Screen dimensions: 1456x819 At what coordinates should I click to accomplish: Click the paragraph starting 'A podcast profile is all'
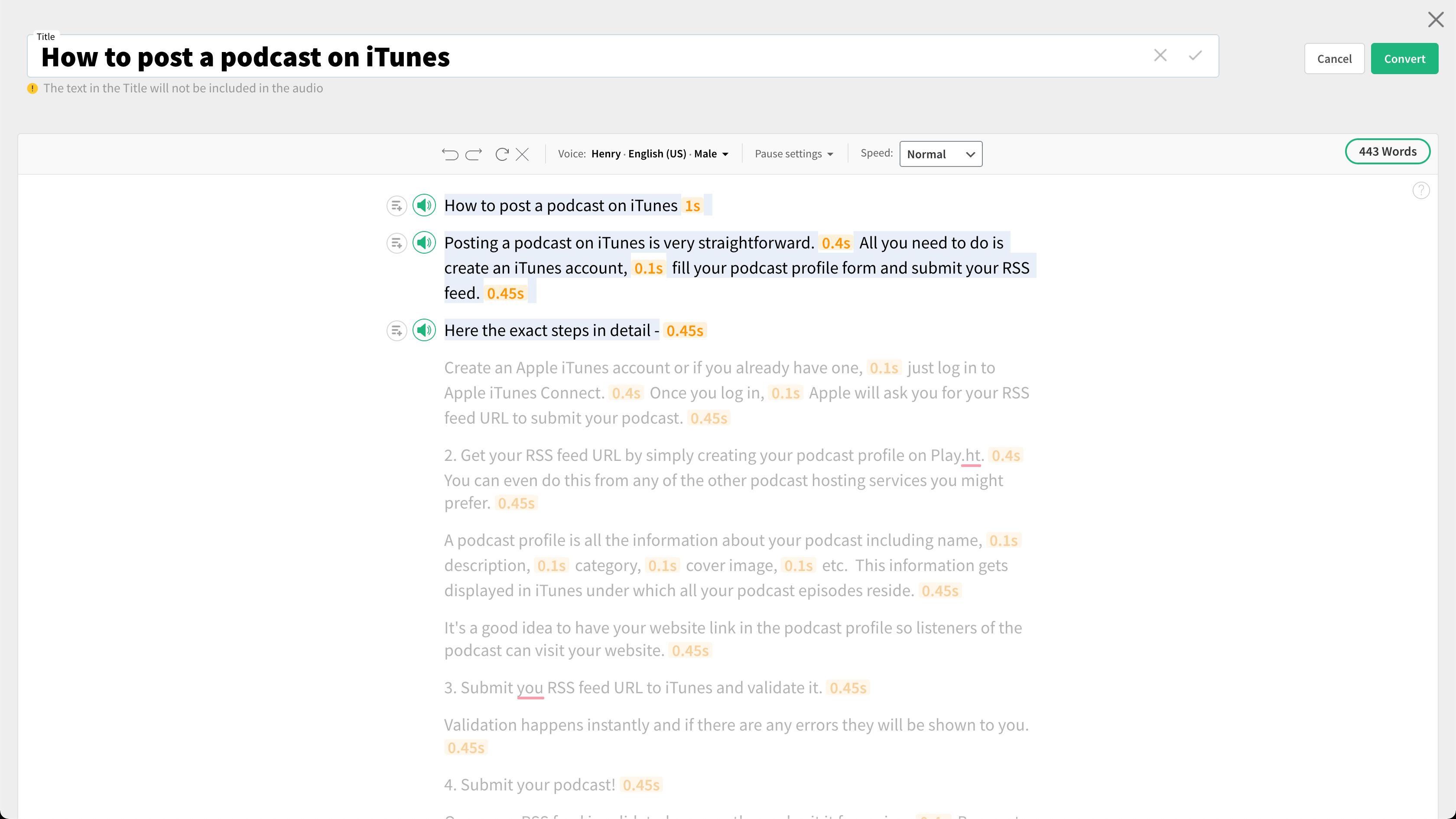(732, 566)
